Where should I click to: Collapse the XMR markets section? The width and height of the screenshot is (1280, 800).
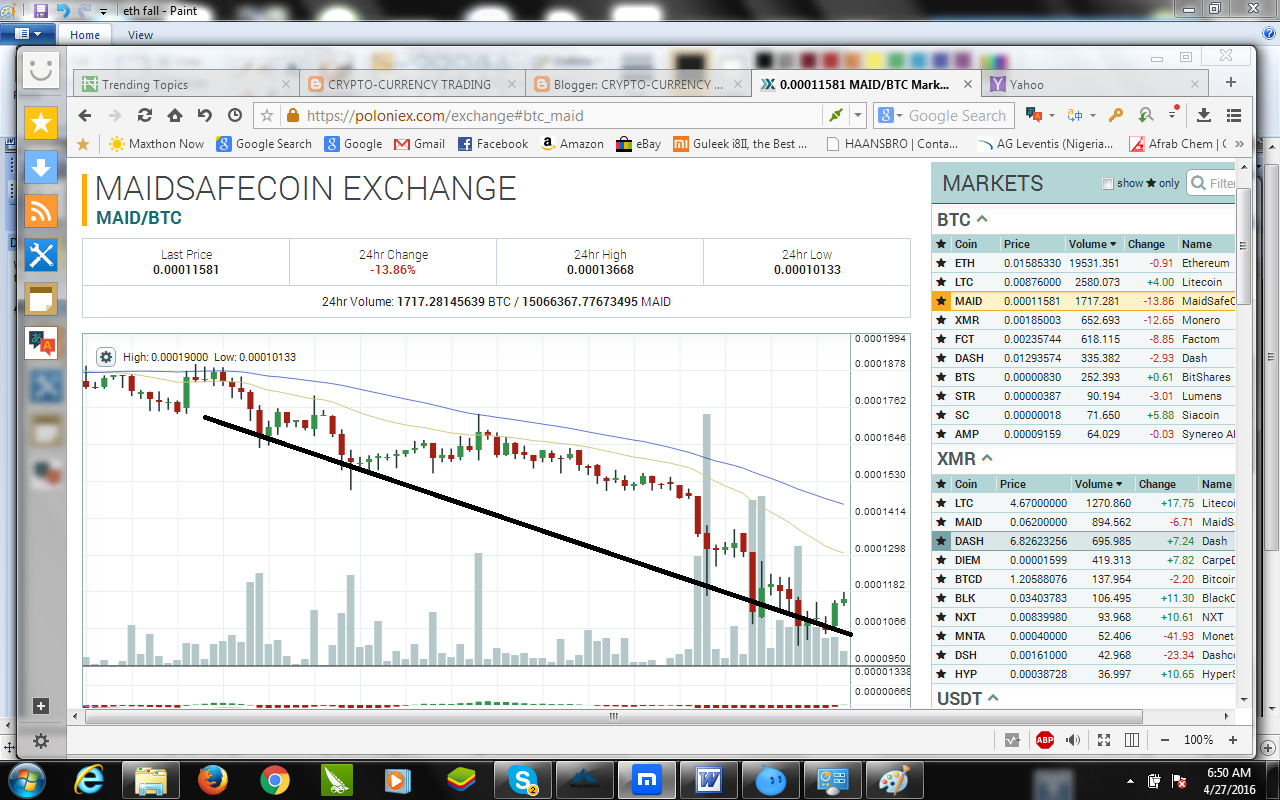pos(986,458)
